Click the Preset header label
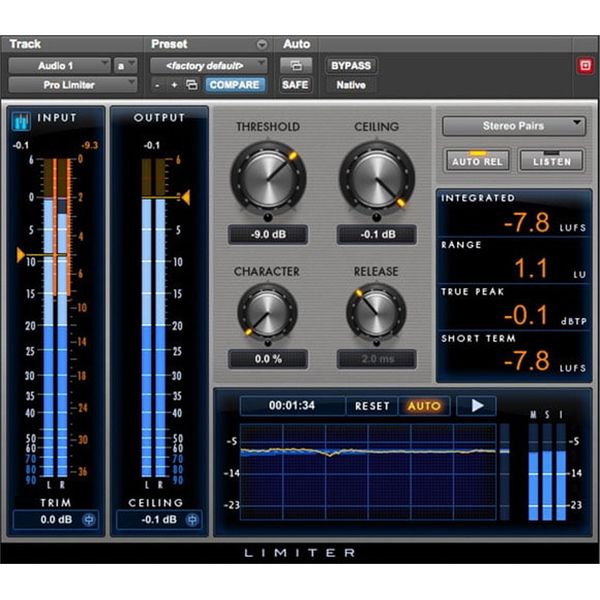This screenshot has height=600, width=600. (169, 44)
